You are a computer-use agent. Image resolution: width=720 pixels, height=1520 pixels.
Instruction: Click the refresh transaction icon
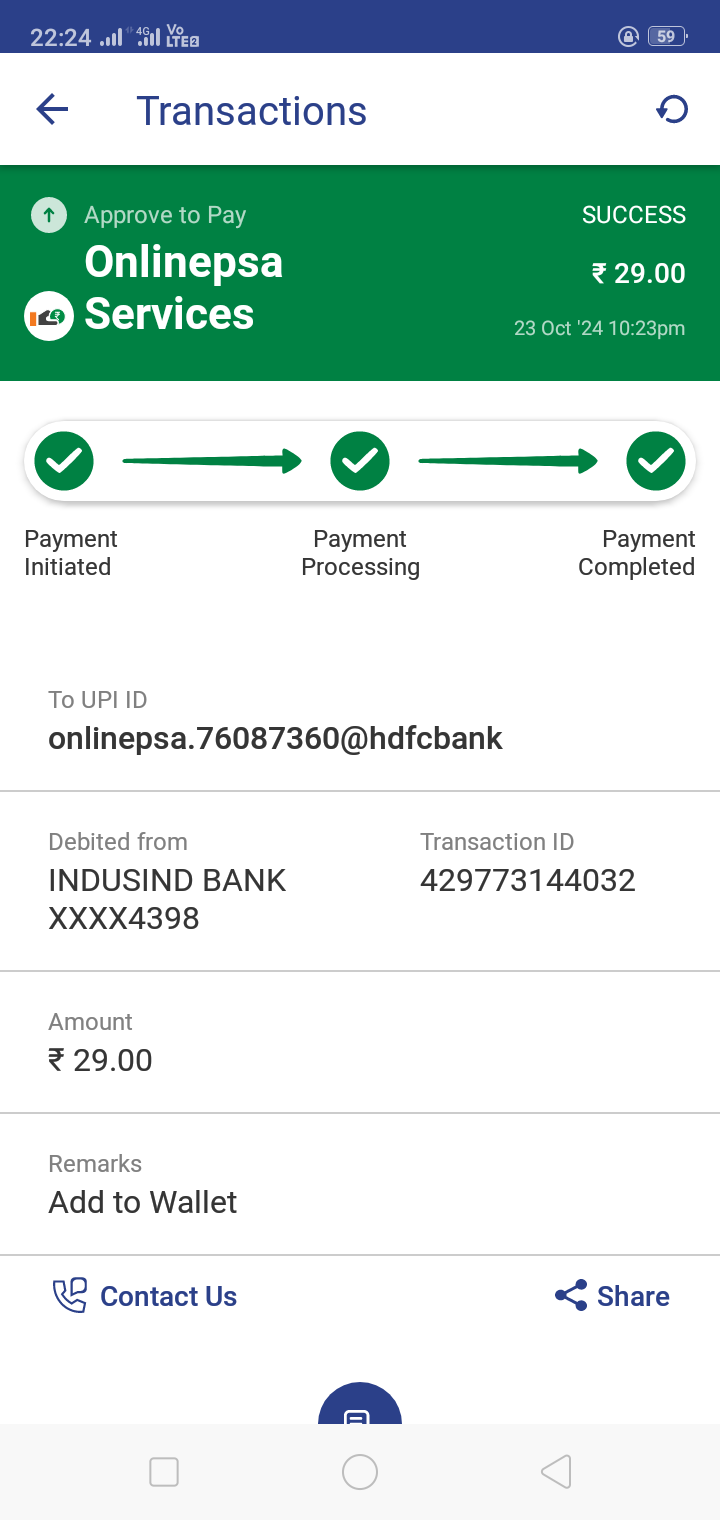[x=672, y=109]
